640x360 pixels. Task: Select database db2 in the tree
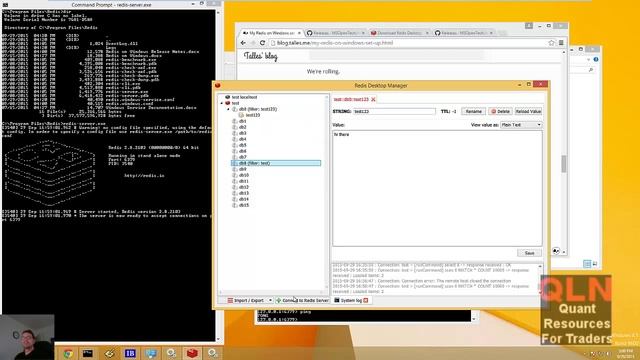242,127
